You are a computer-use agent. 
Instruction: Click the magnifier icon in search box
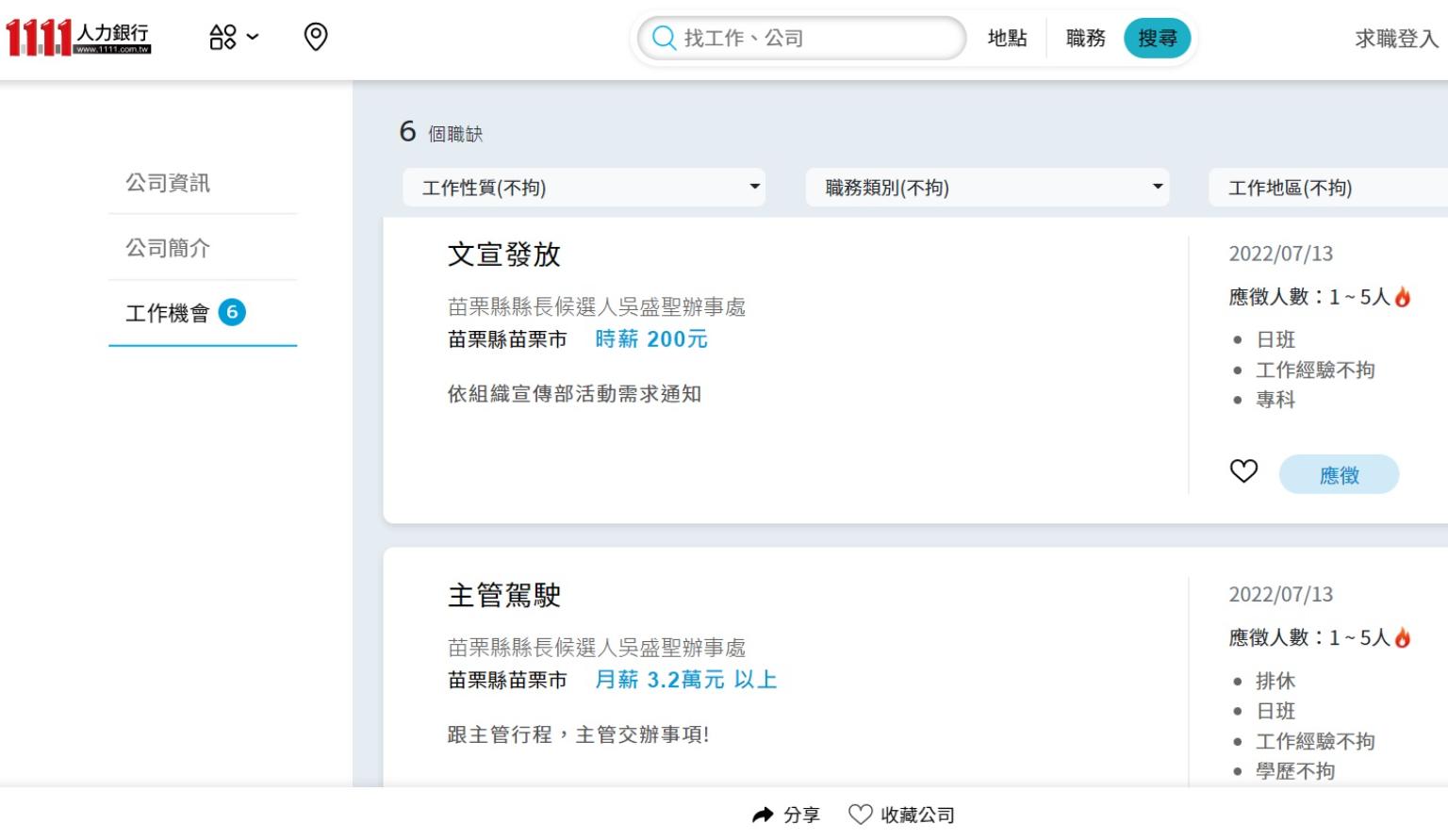tap(664, 39)
